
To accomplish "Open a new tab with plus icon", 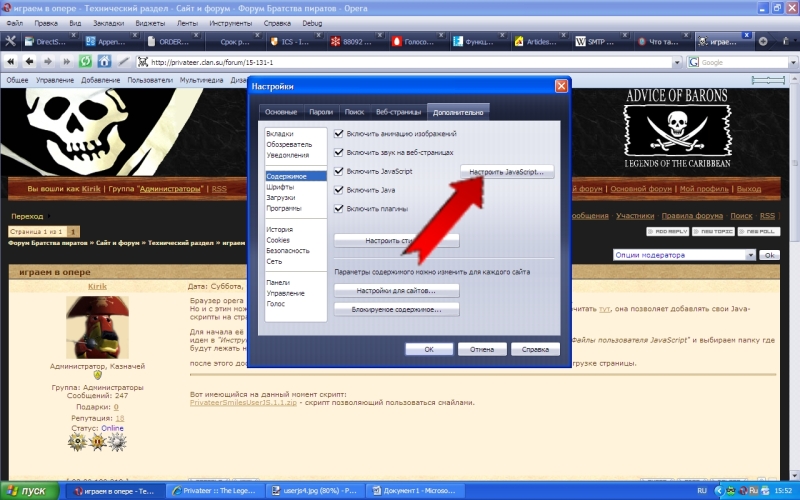I will click(763, 41).
